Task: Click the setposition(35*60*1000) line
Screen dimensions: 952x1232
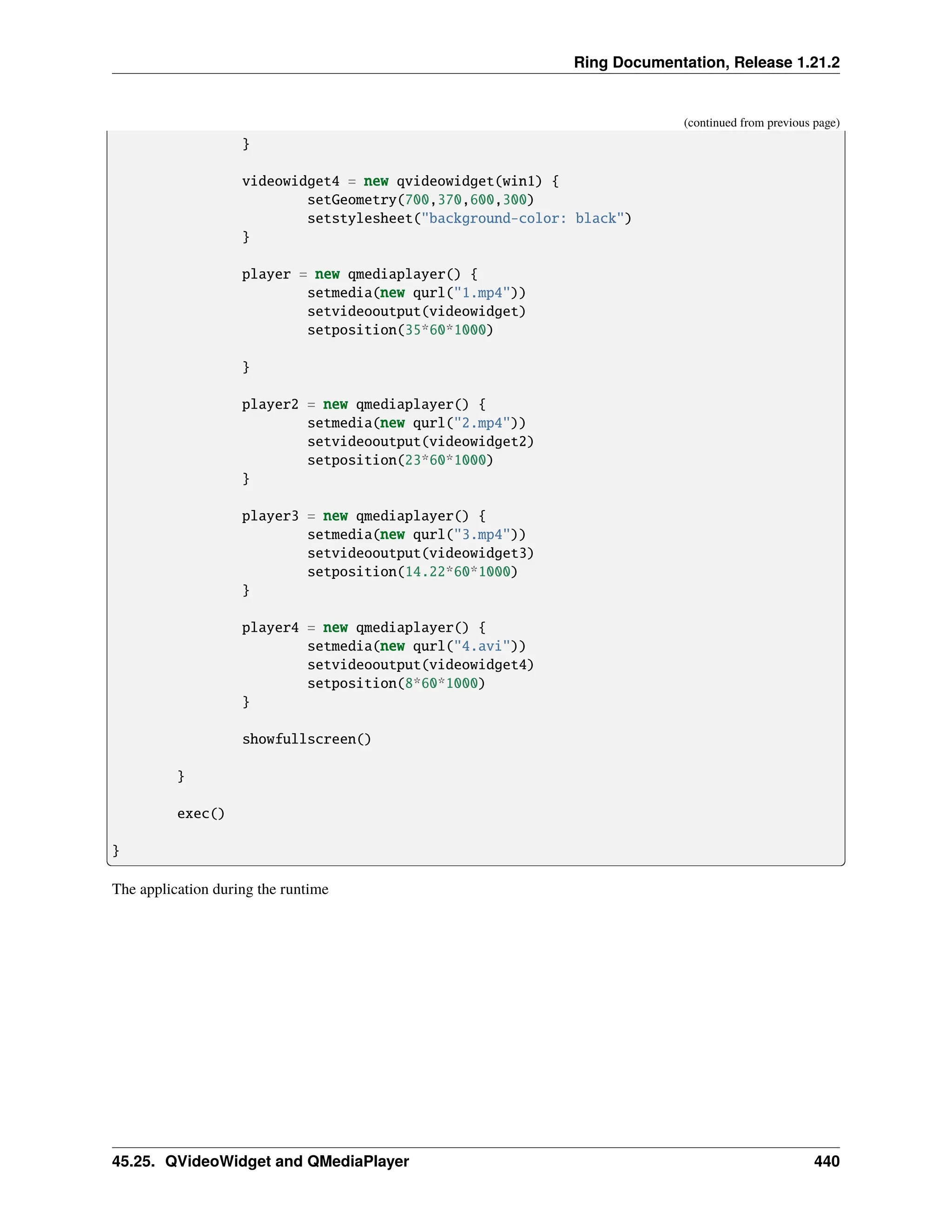Action: (x=400, y=330)
